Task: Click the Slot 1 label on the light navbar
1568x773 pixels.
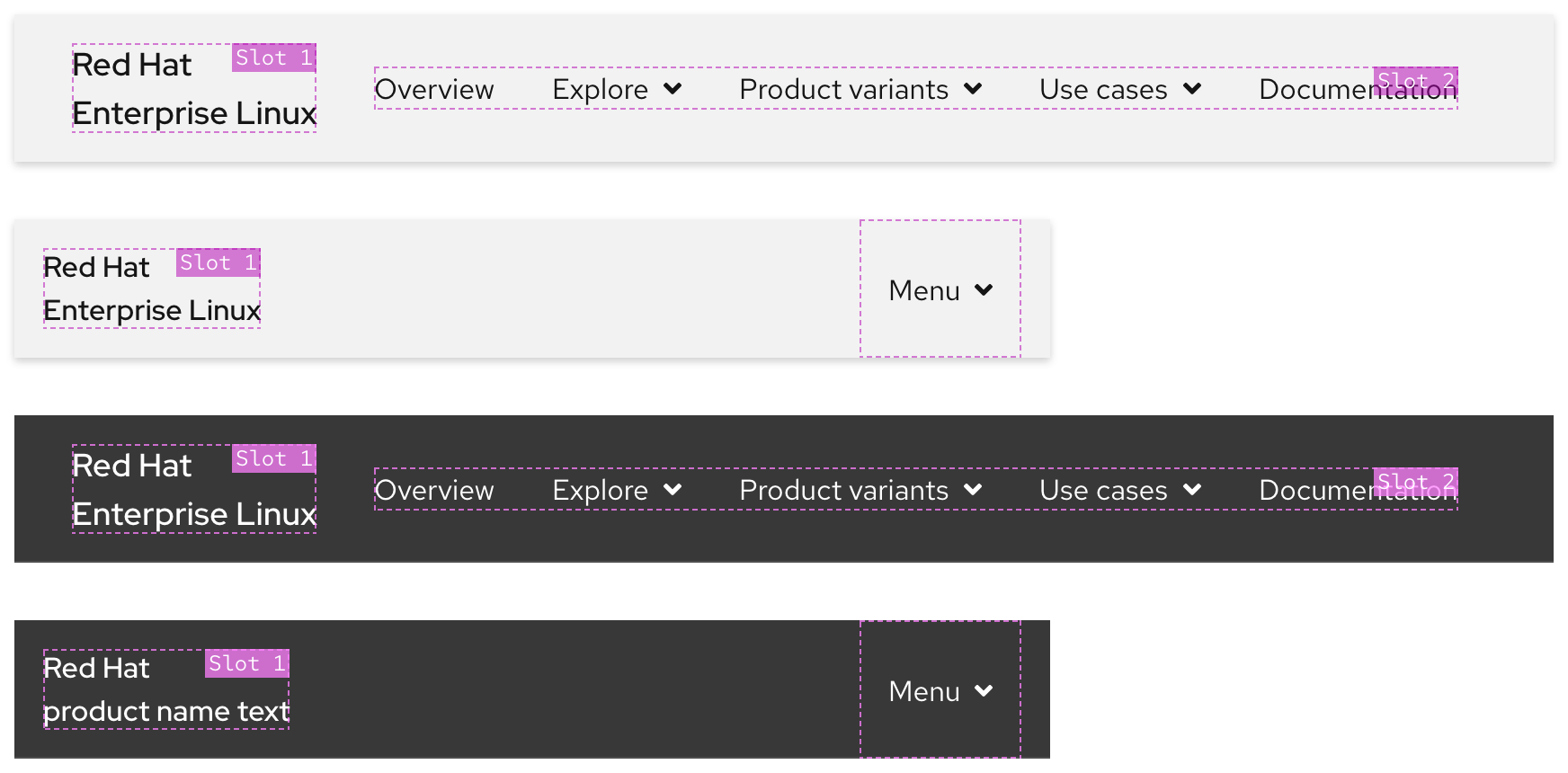Action: coord(274,58)
